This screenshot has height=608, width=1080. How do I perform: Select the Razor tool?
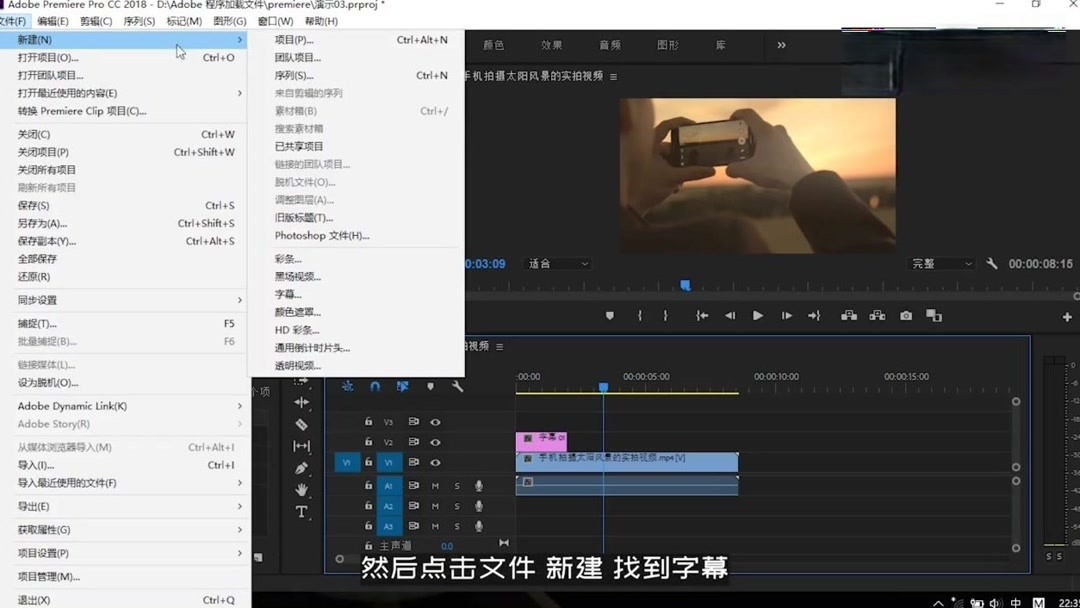(301, 422)
